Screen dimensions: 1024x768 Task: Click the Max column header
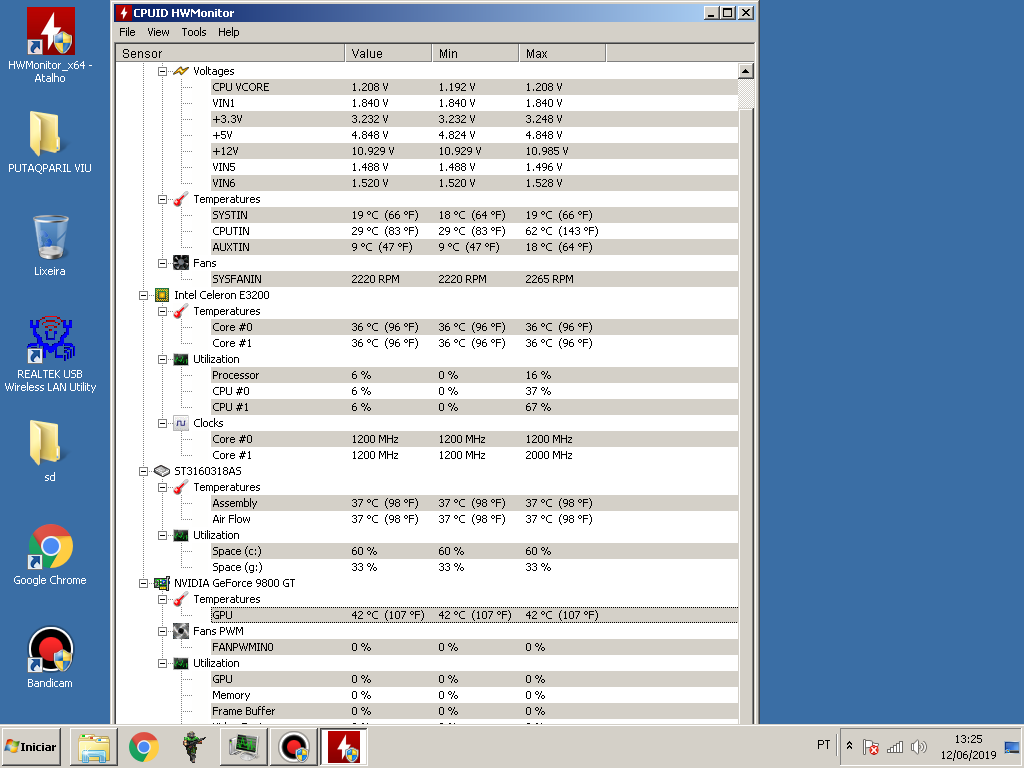(562, 54)
